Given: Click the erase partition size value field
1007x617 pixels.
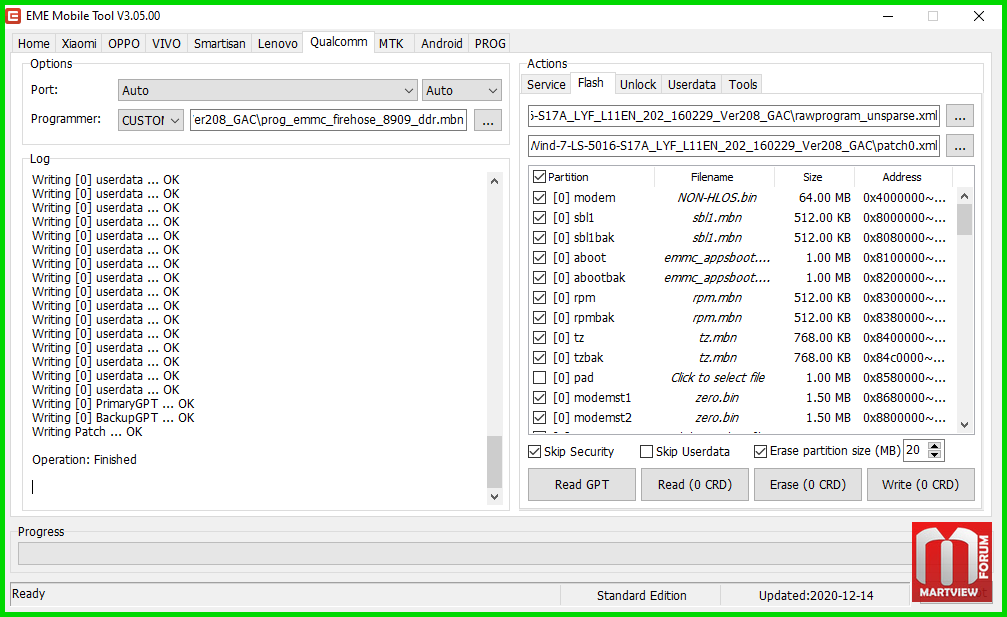Looking at the screenshot, I should tap(916, 451).
